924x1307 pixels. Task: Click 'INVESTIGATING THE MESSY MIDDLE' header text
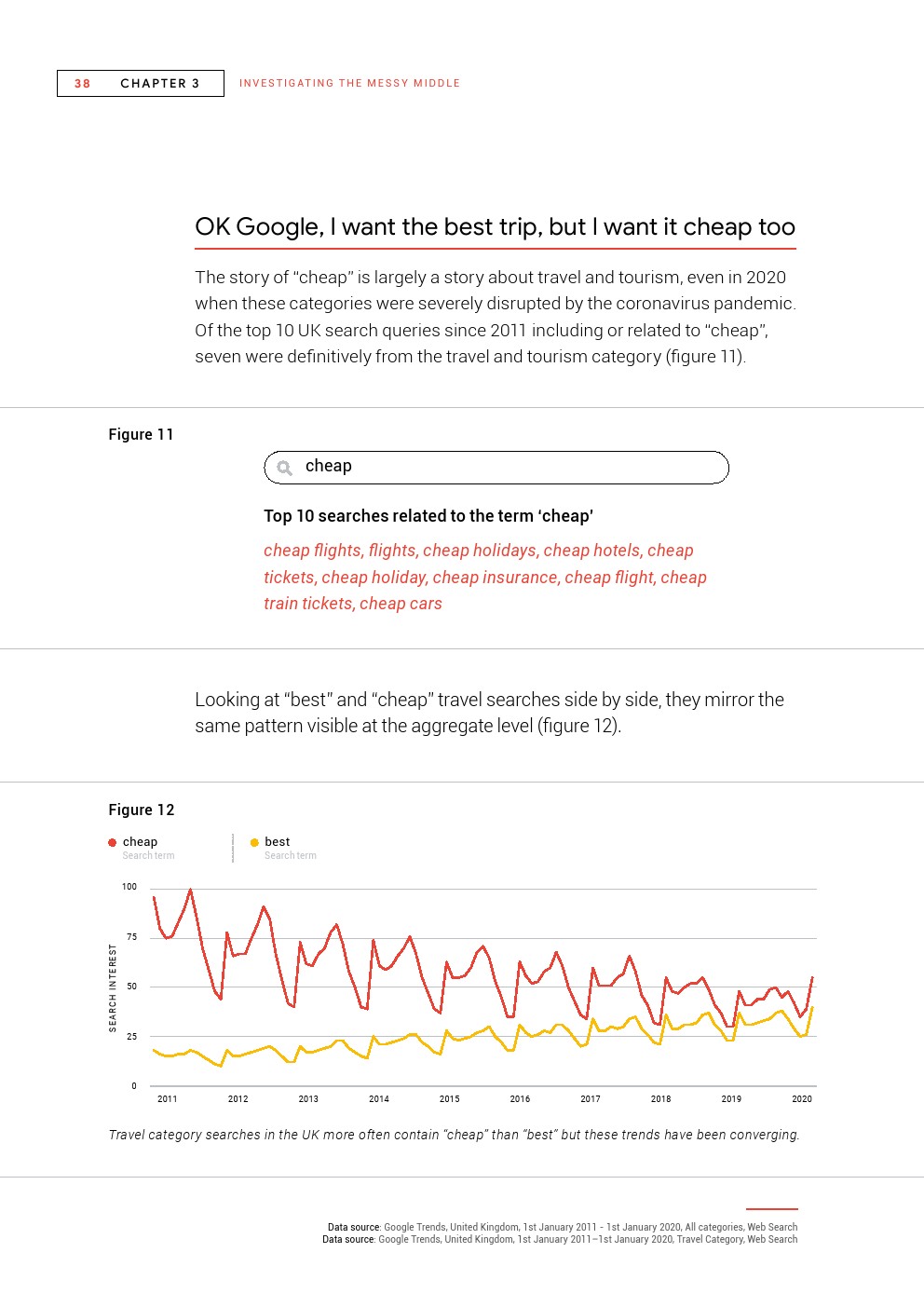(349, 84)
